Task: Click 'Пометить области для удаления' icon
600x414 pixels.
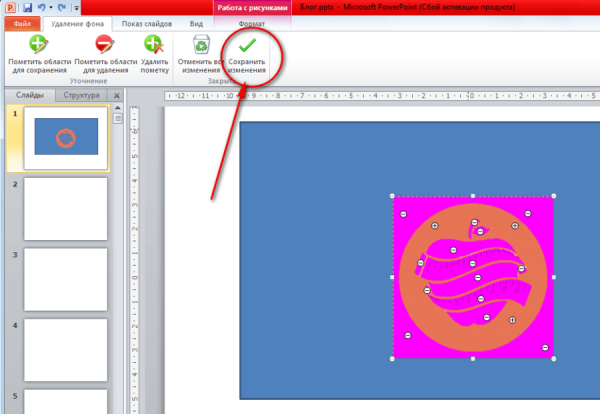Action: pyautogui.click(x=104, y=45)
